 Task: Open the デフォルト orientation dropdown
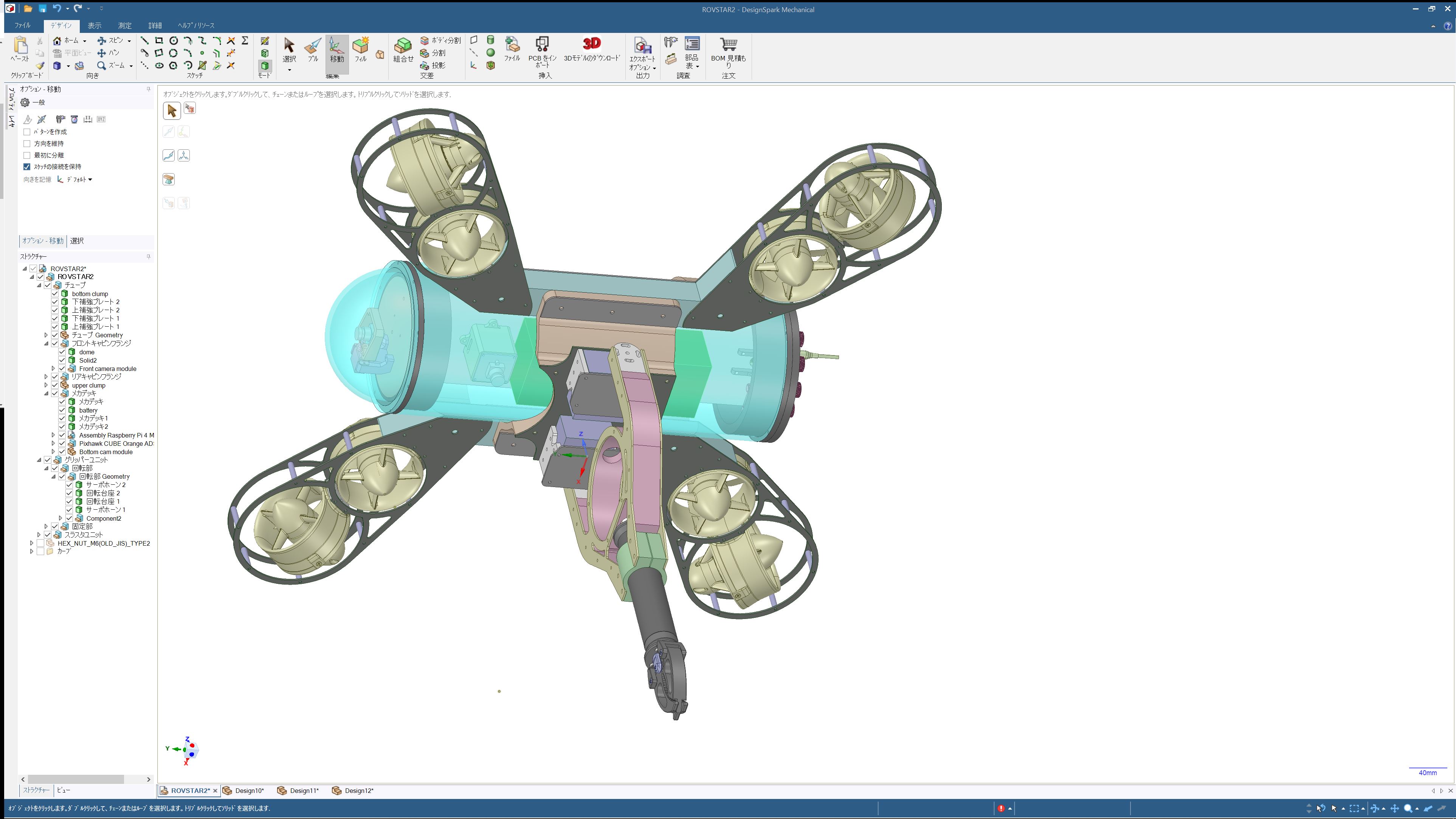click(75, 180)
